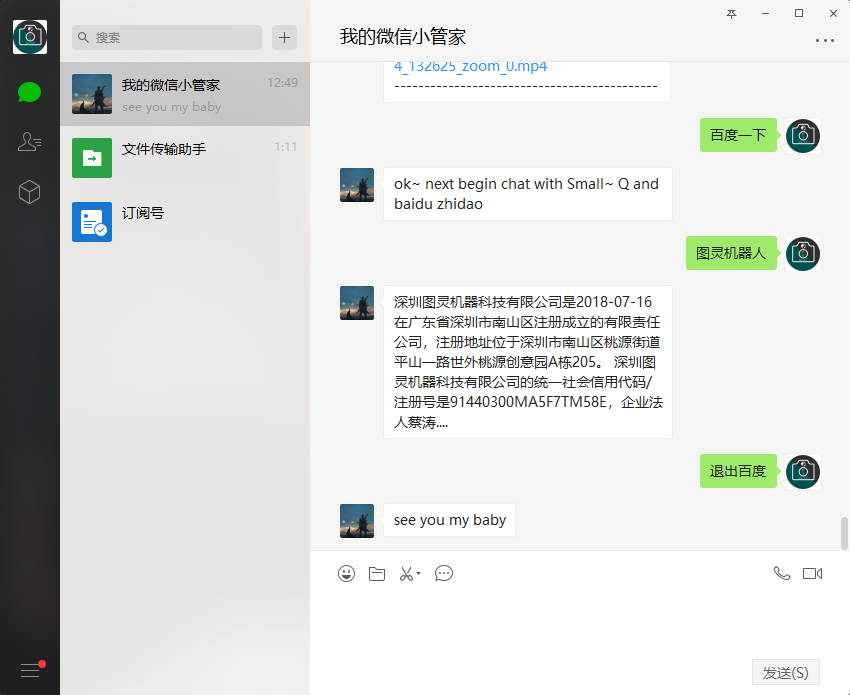Viewport: 850px width, 695px height.
Task: Click contact avatar beside 深圳图灵 message
Action: [357, 303]
